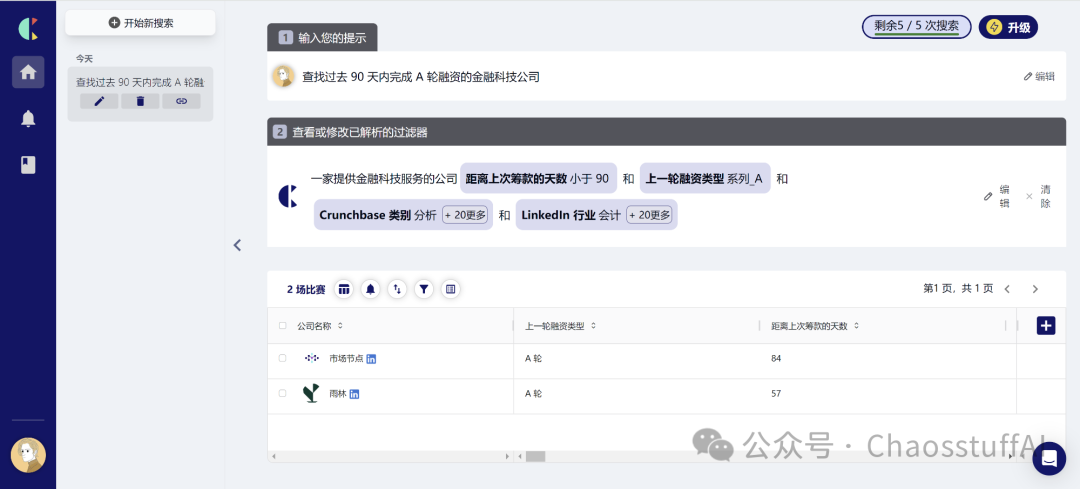Check the 雨林 row checkbox
The height and width of the screenshot is (489, 1080).
(282, 393)
